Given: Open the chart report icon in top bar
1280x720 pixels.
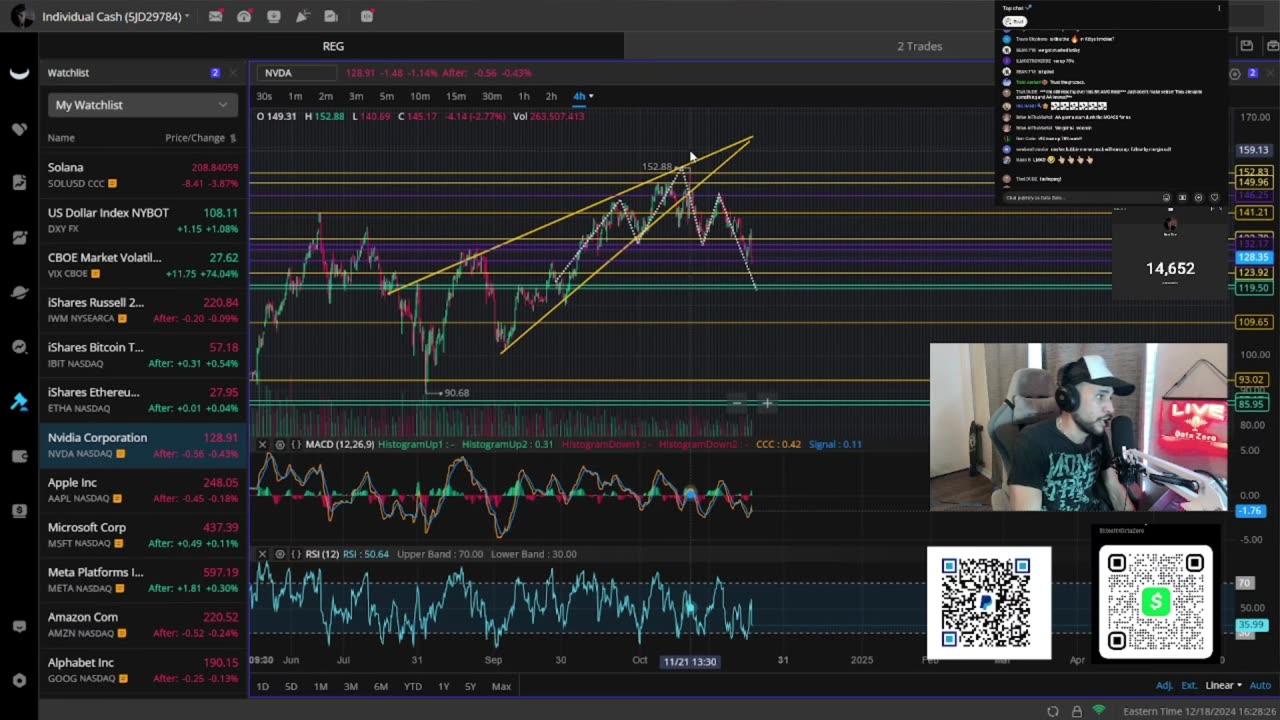Looking at the screenshot, I should [x=331, y=16].
